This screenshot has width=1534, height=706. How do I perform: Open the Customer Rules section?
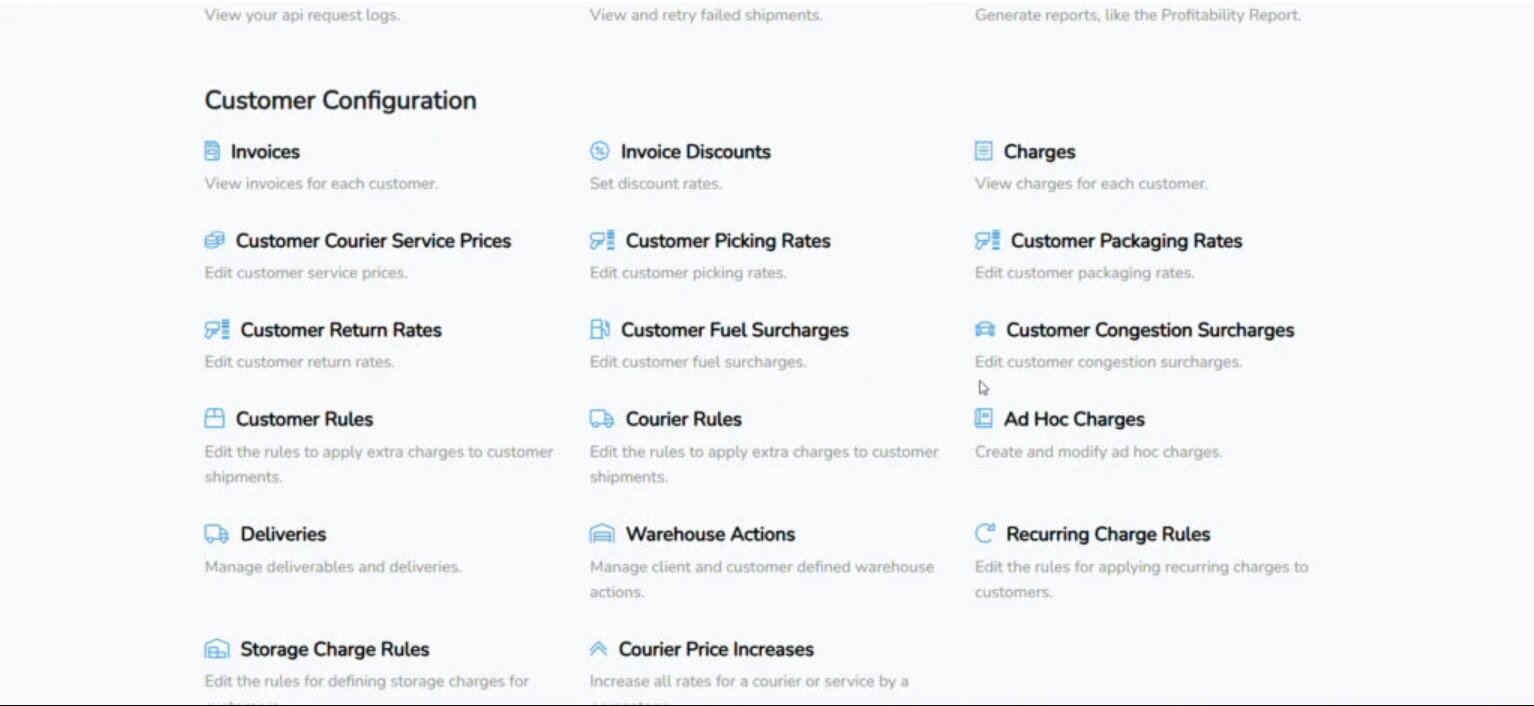pyautogui.click(x=304, y=418)
